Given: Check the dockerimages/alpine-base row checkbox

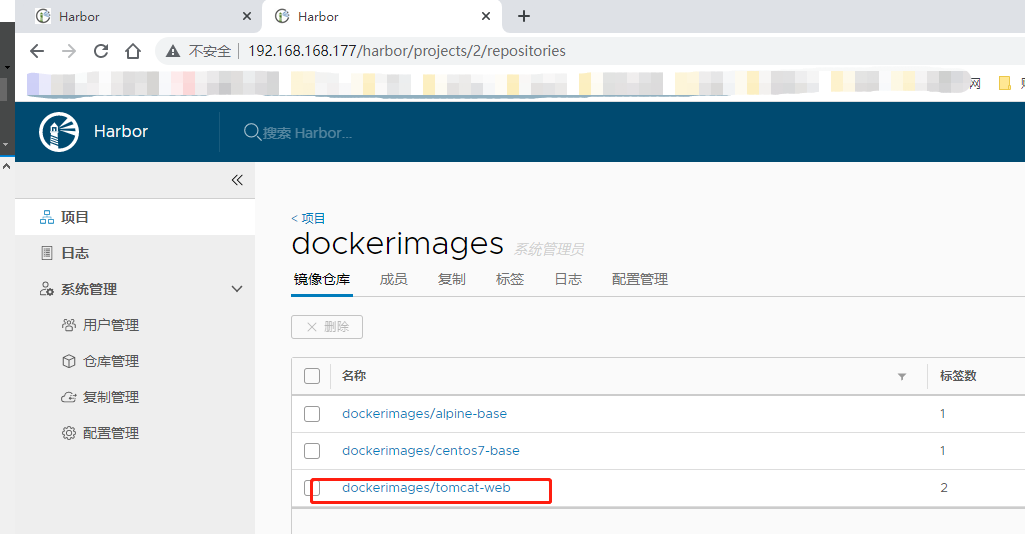Looking at the screenshot, I should 312,414.
